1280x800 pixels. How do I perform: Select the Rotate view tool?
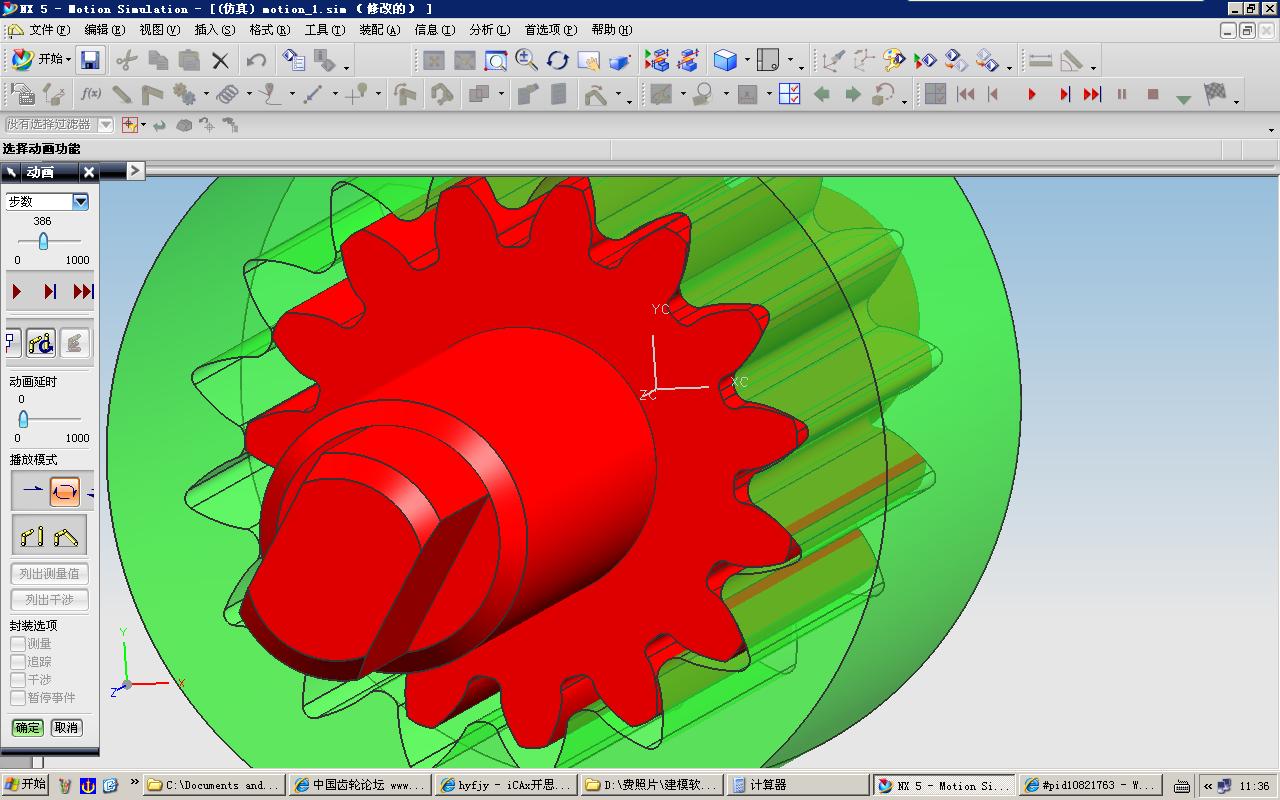tap(557, 60)
